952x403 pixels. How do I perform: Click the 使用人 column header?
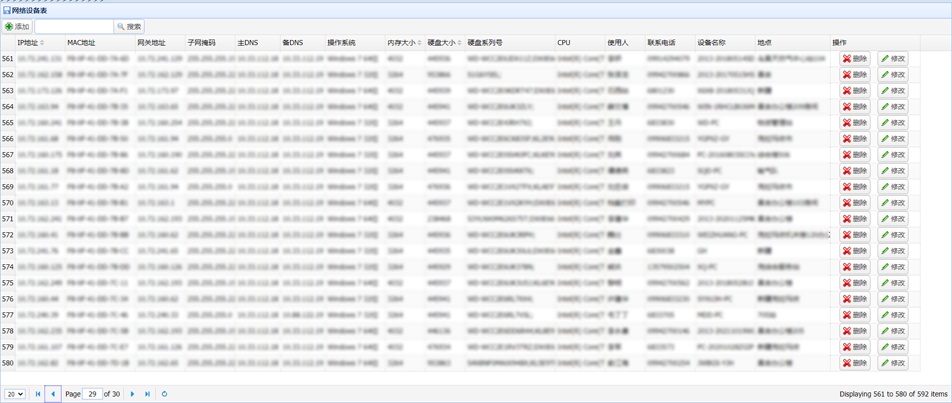(x=625, y=43)
